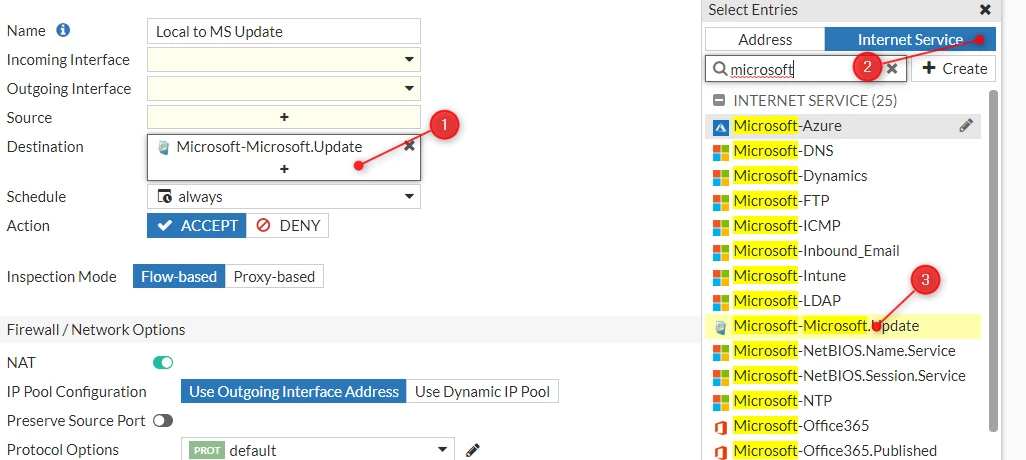Image resolution: width=1026 pixels, height=460 pixels.
Task: Click the Microsoft-Dynamics logo icon
Action: [x=720, y=177]
